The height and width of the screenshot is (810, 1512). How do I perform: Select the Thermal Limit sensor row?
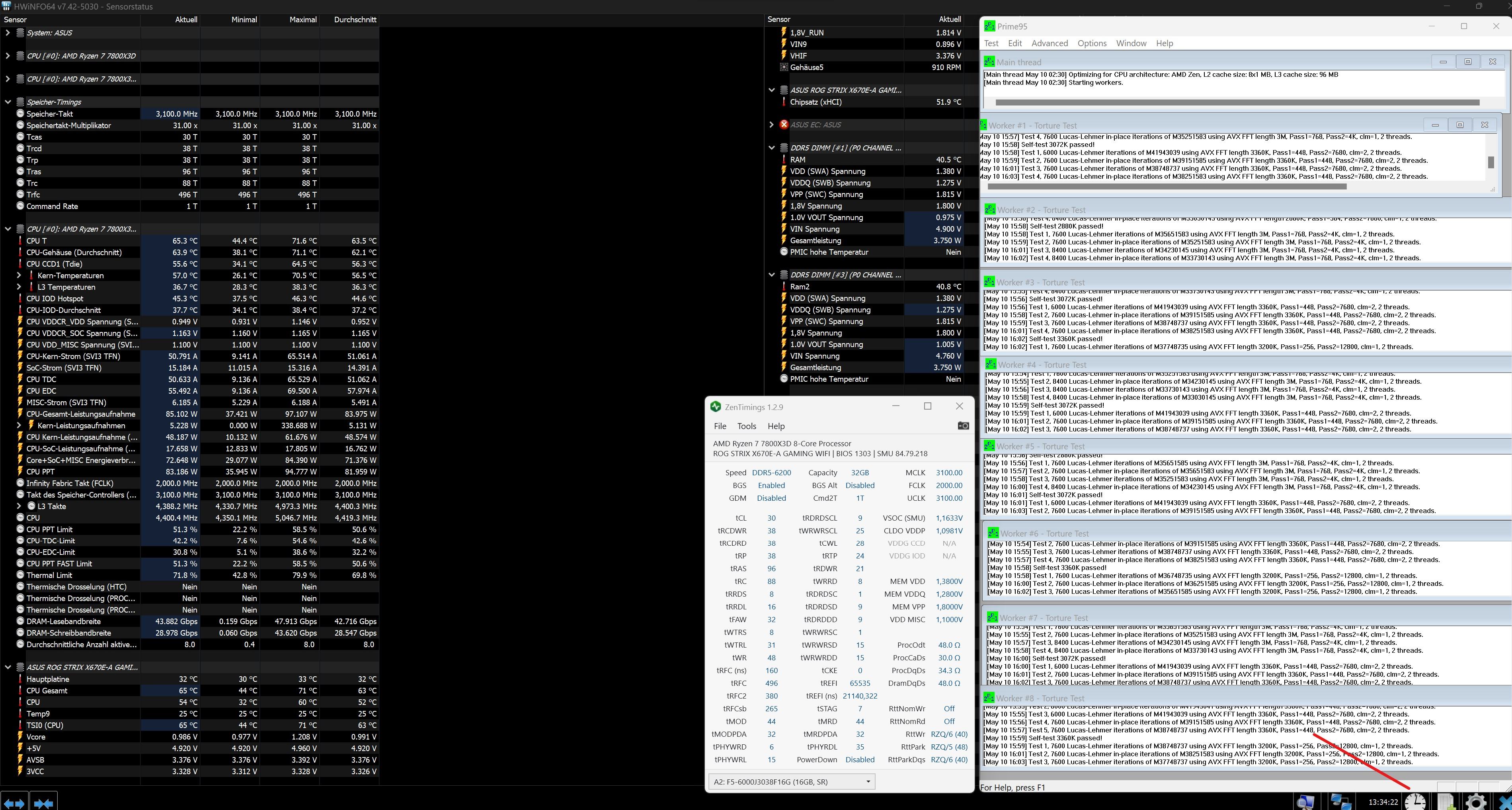pos(189,575)
